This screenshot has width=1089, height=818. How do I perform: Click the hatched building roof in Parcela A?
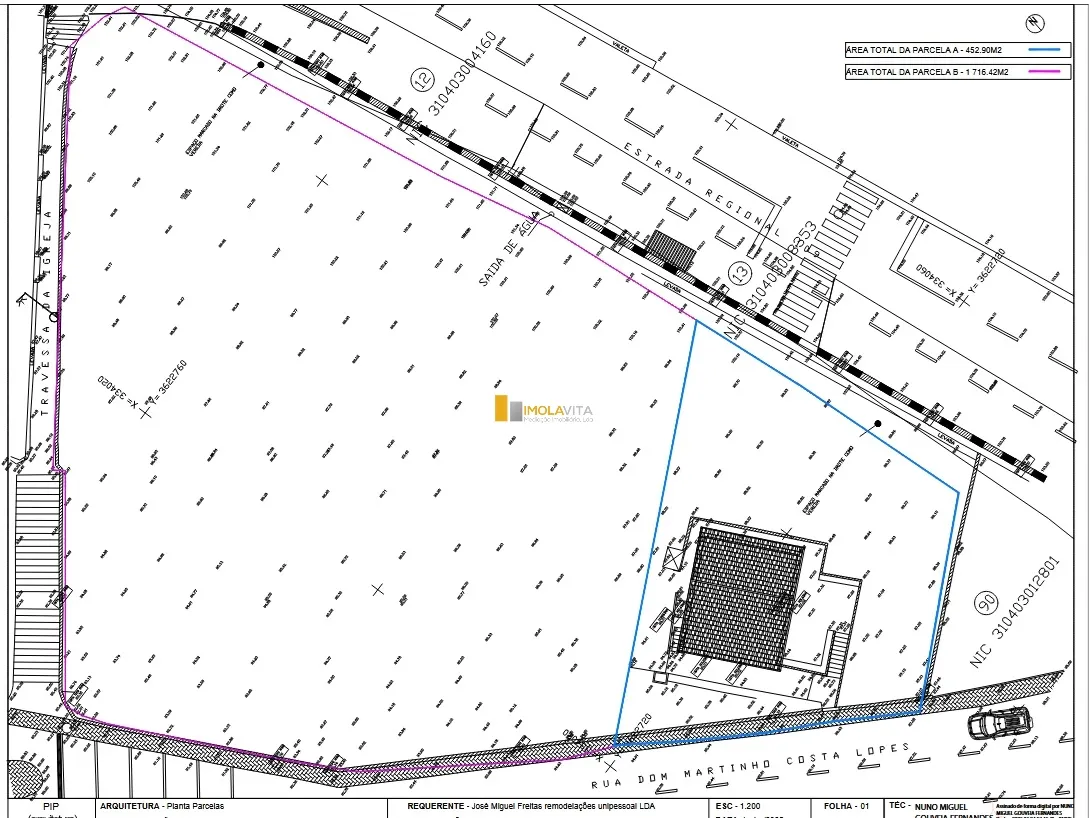tap(743, 599)
